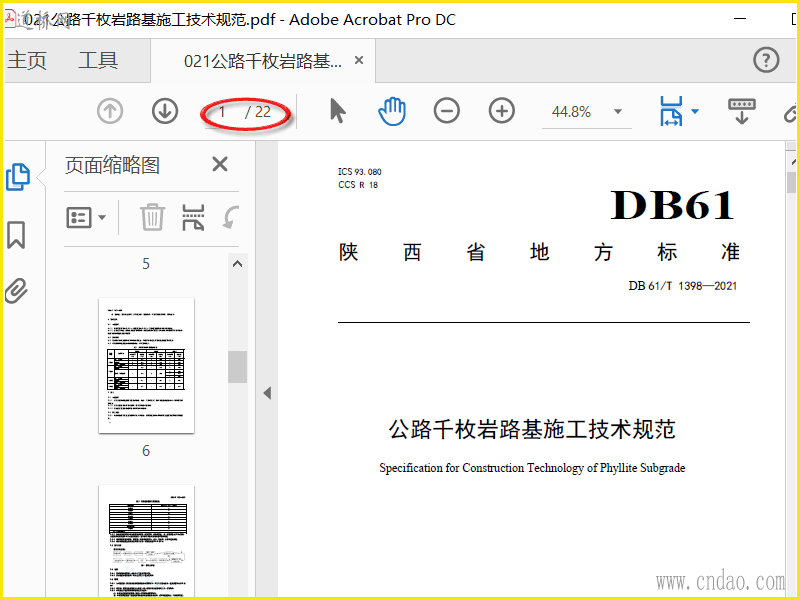The image size is (800, 600).
Task: Open the Help question mark icon
Action: tap(766, 60)
